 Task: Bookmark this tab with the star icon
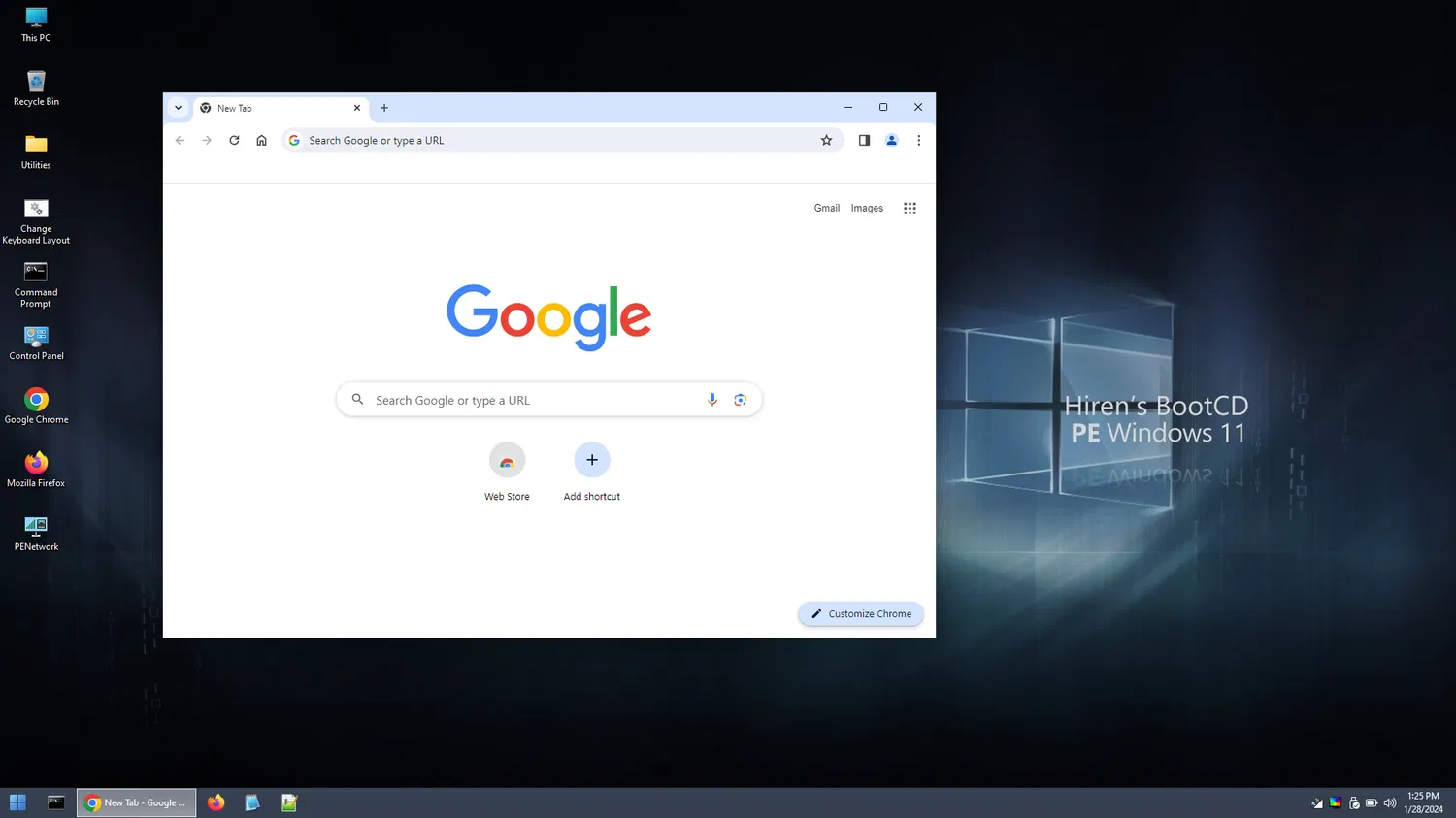point(826,141)
